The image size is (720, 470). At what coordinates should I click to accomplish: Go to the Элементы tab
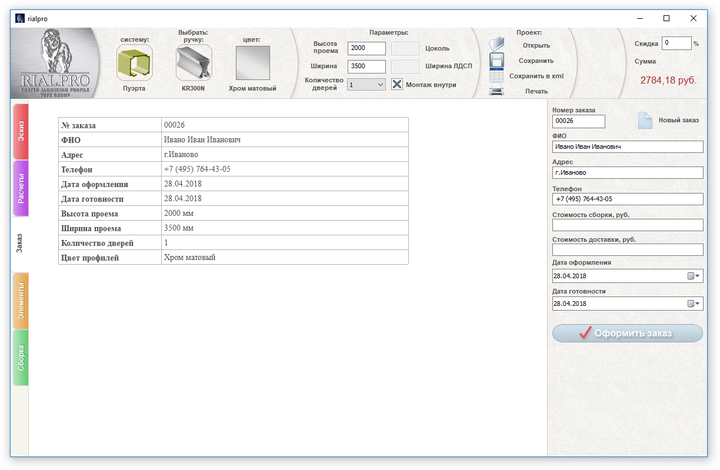pos(21,301)
